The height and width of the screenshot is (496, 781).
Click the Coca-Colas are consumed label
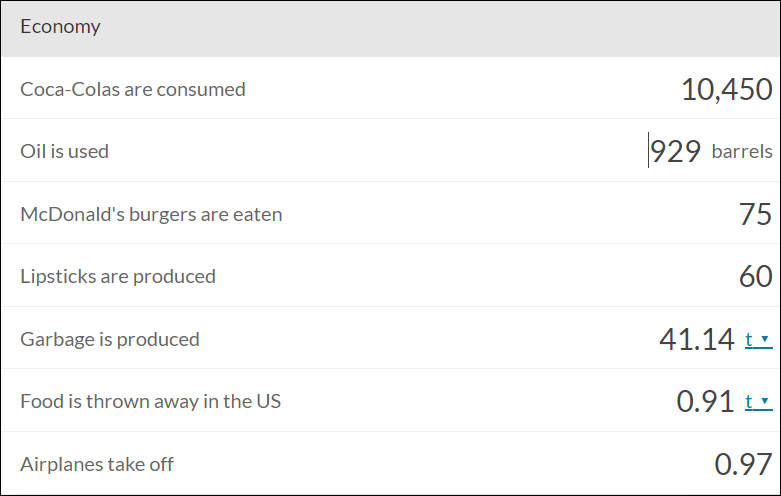point(132,90)
